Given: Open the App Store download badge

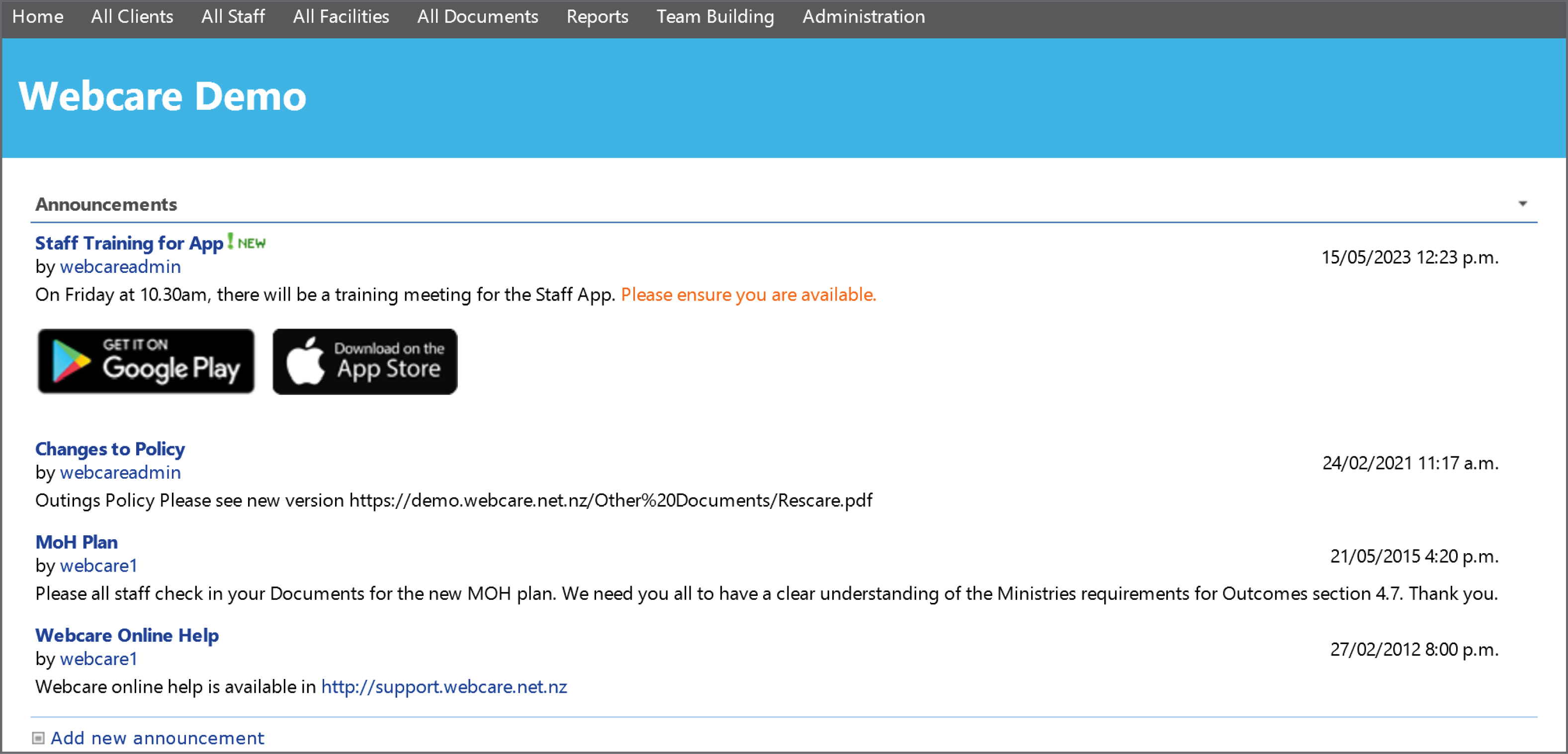Looking at the screenshot, I should pyautogui.click(x=365, y=361).
